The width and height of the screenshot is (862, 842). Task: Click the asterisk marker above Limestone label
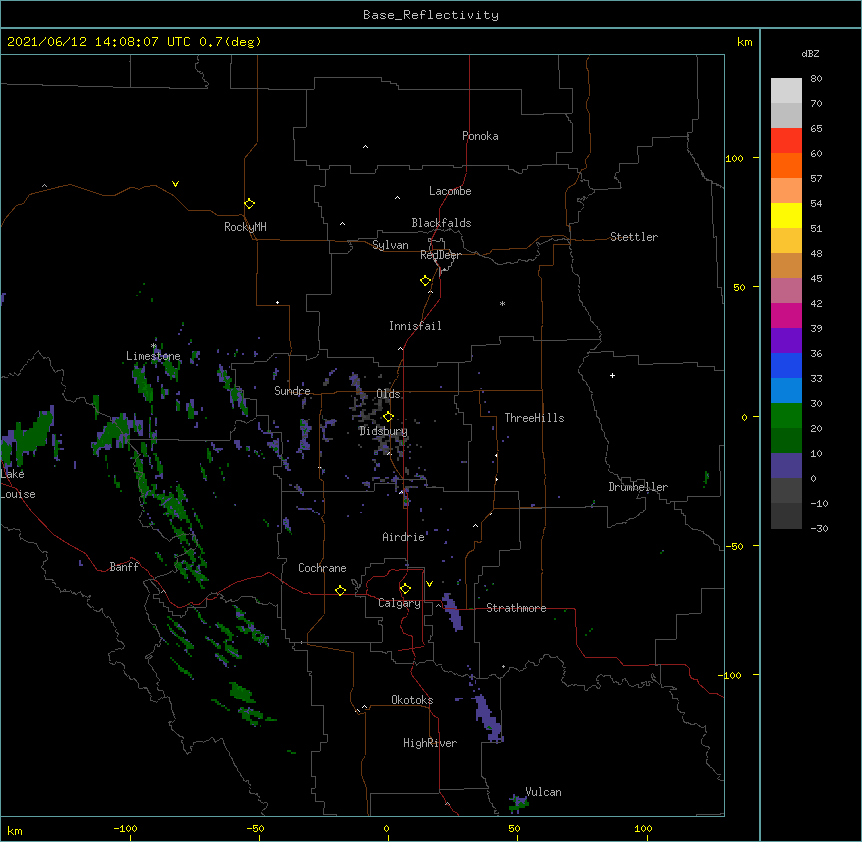pos(154,346)
